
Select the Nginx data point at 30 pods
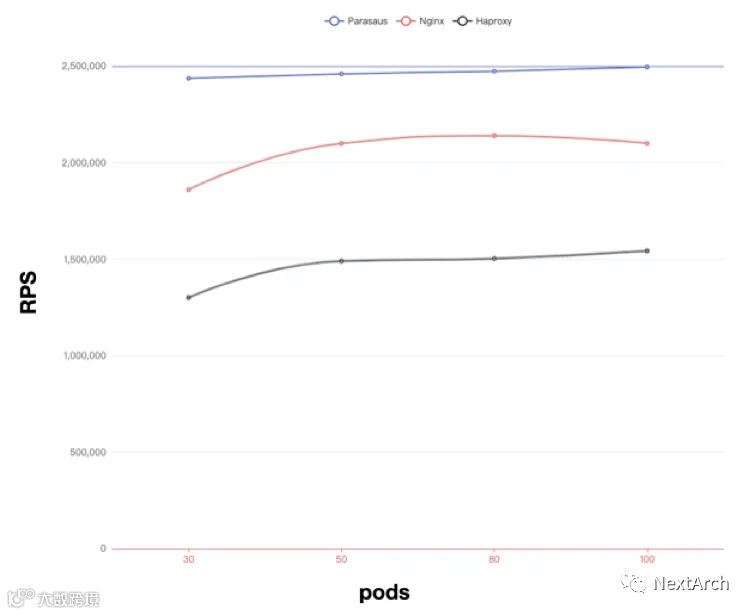pyautogui.click(x=188, y=189)
